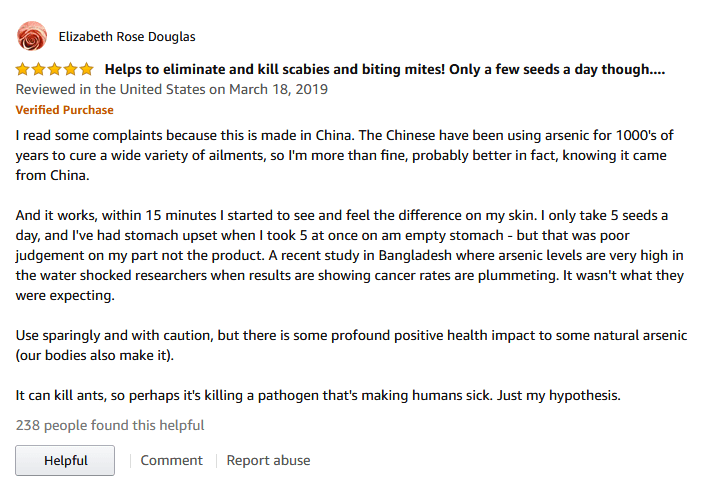Click the 'Use sparingly and with caution' paragraph
Viewport: 719px width, 493px height.
coord(351,345)
